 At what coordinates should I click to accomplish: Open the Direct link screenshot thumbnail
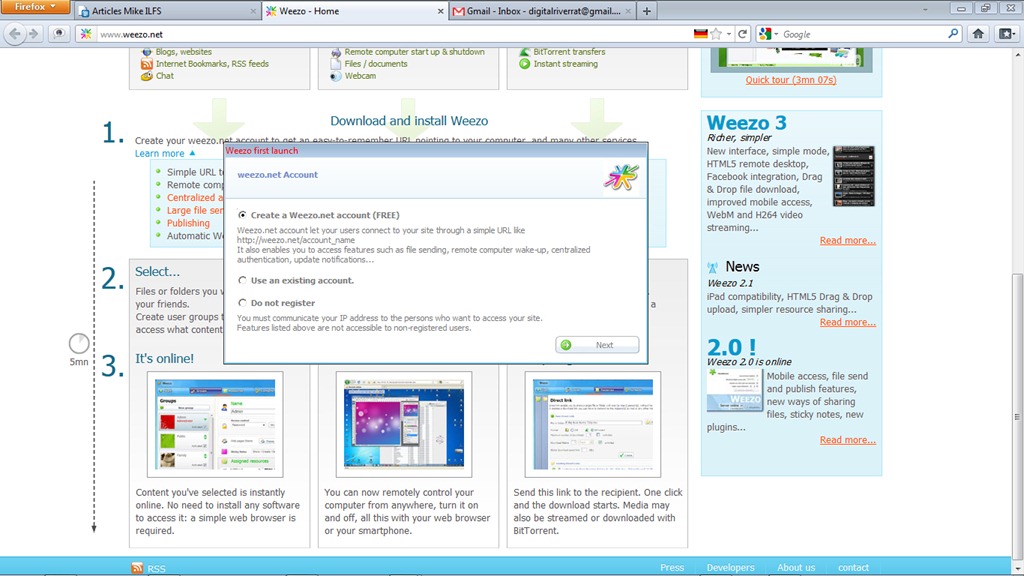592,424
